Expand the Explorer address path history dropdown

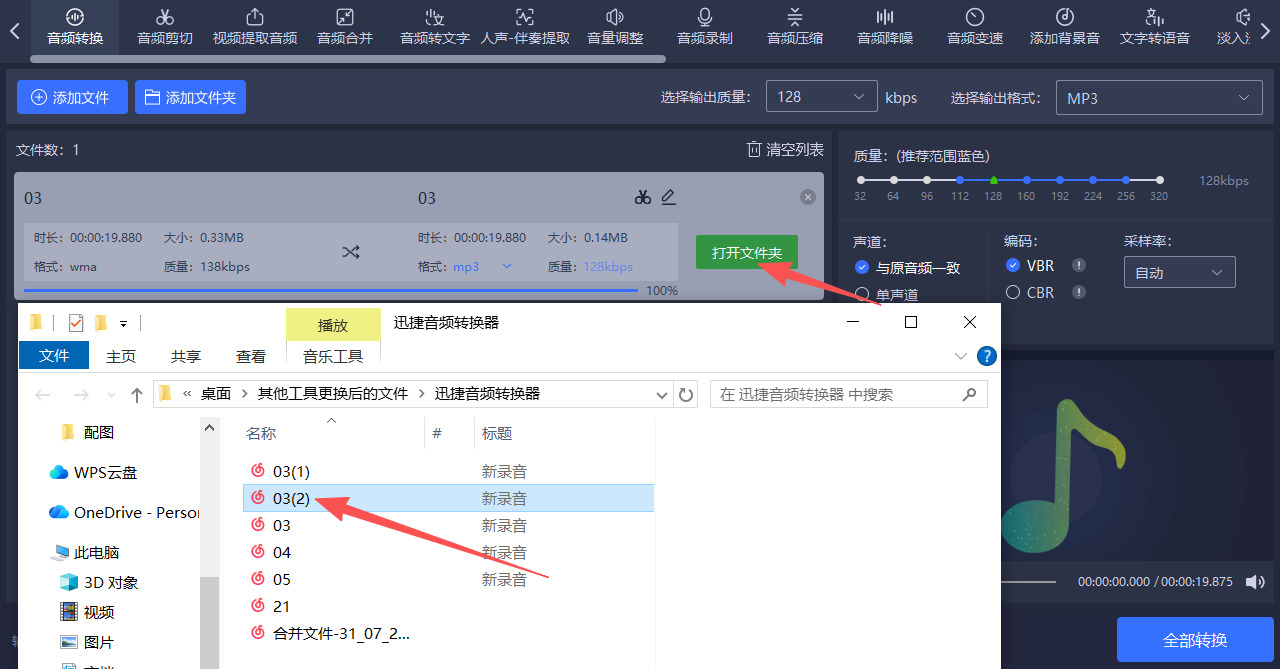point(660,395)
